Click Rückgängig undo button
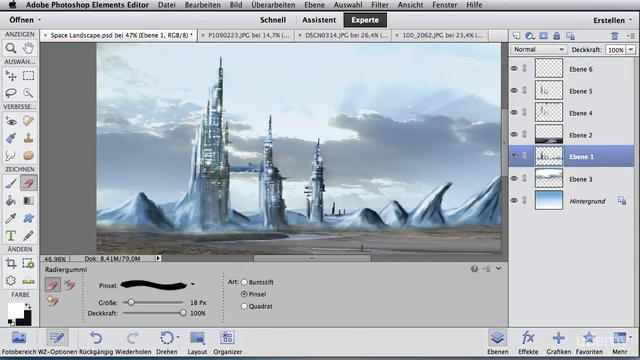Viewport: 640px width, 360px height. coord(96,342)
